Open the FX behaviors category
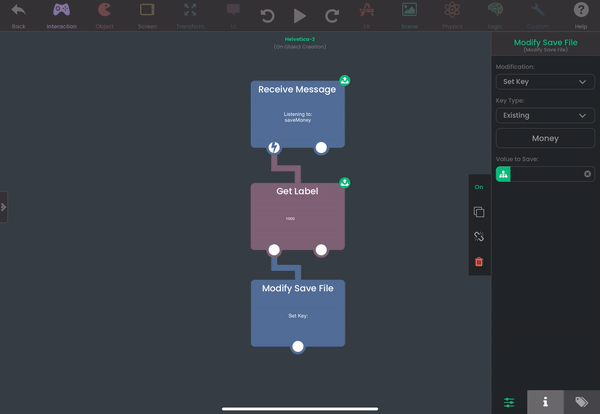The image size is (600, 414). pos(367,15)
